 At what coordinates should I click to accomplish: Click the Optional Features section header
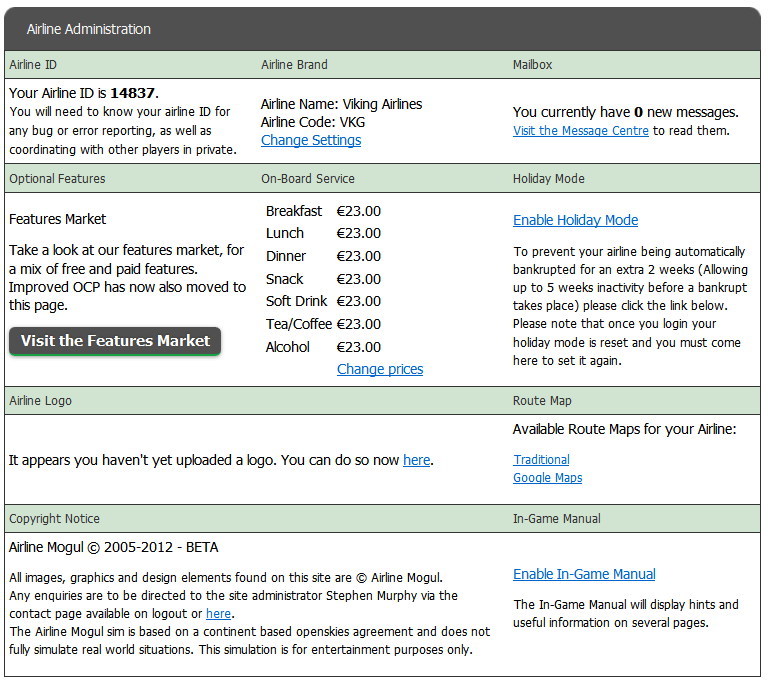(x=57, y=179)
